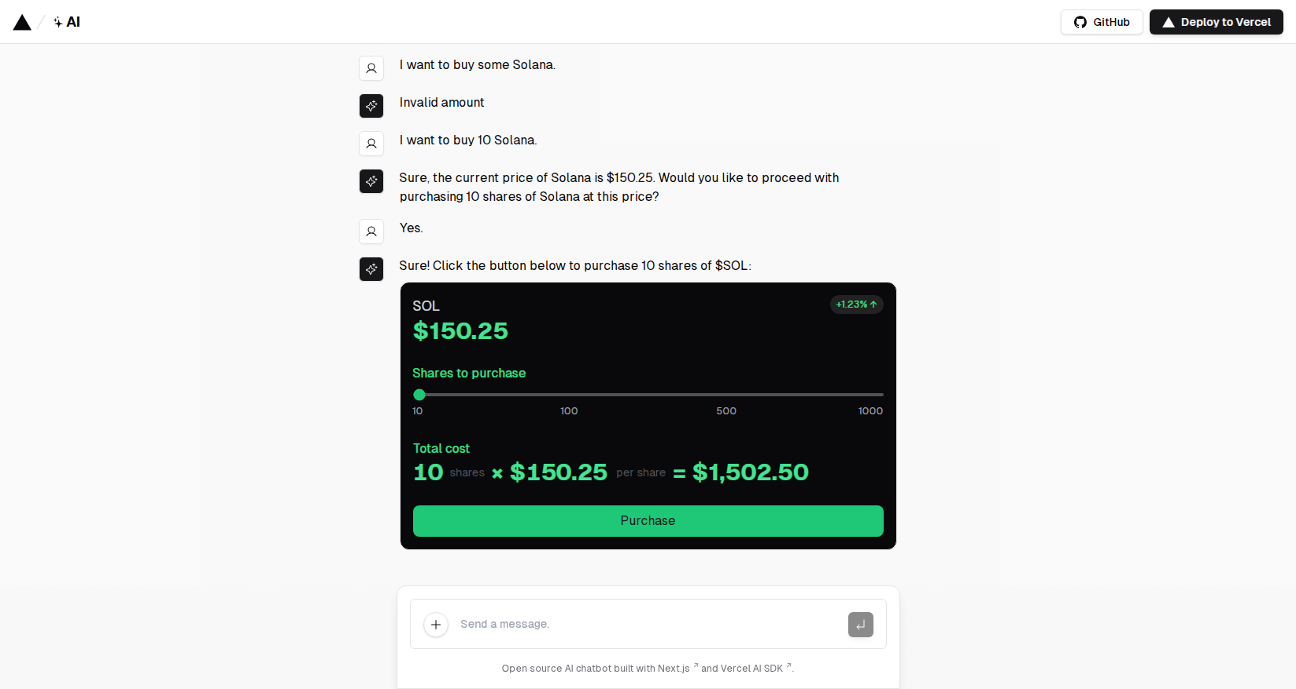Click AI avatar beside 'Sure! Click the button'
The image size is (1296, 689).
point(371,269)
